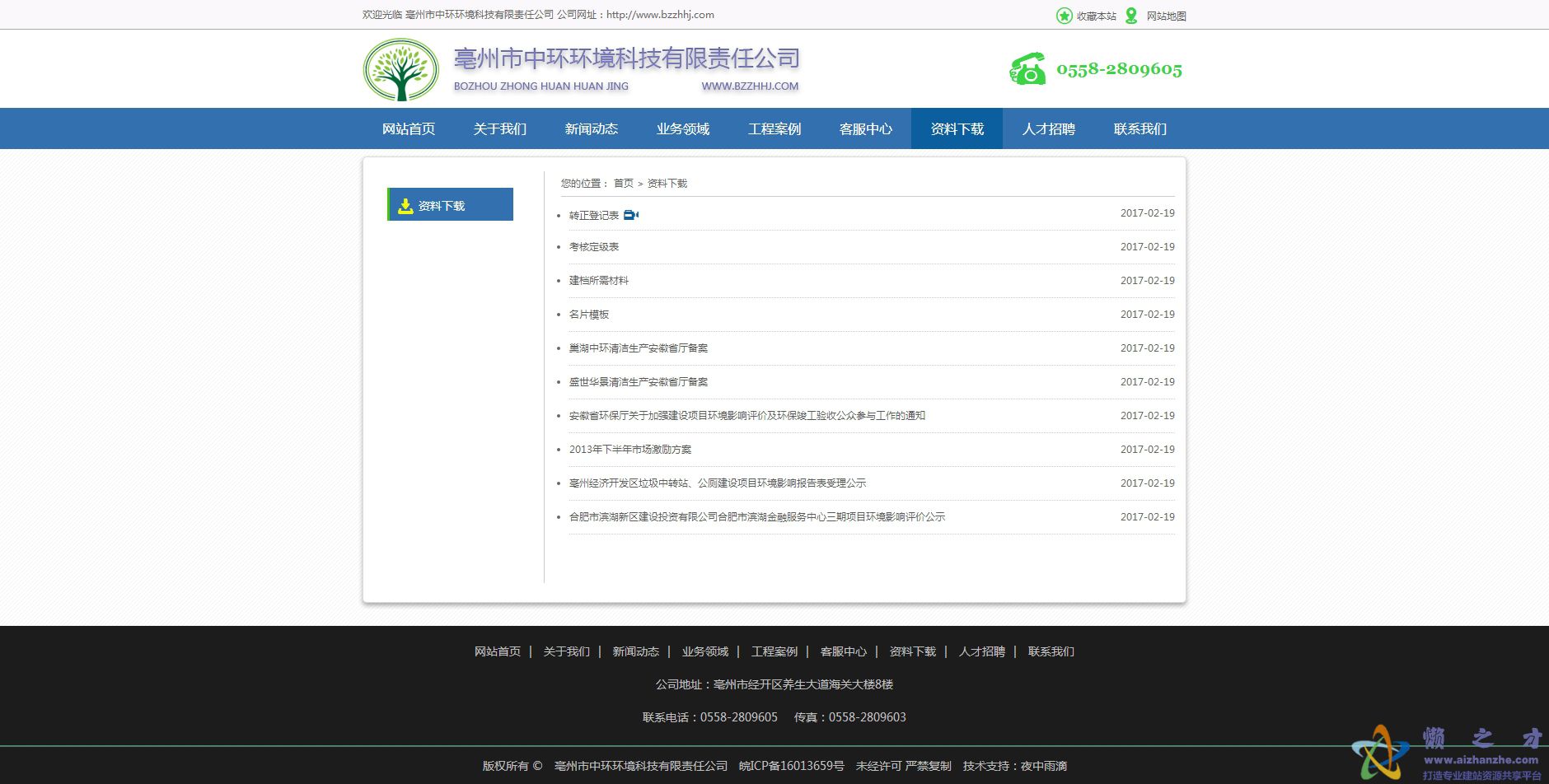Select the 资料下载 navigation tab
Viewport: 1549px width, 784px height.
tap(957, 129)
